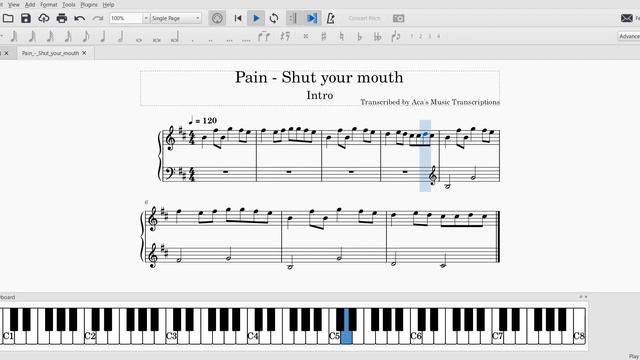Select the rest input icon
Image resolution: width=640 pixels, height=360 pixels.
(285, 36)
